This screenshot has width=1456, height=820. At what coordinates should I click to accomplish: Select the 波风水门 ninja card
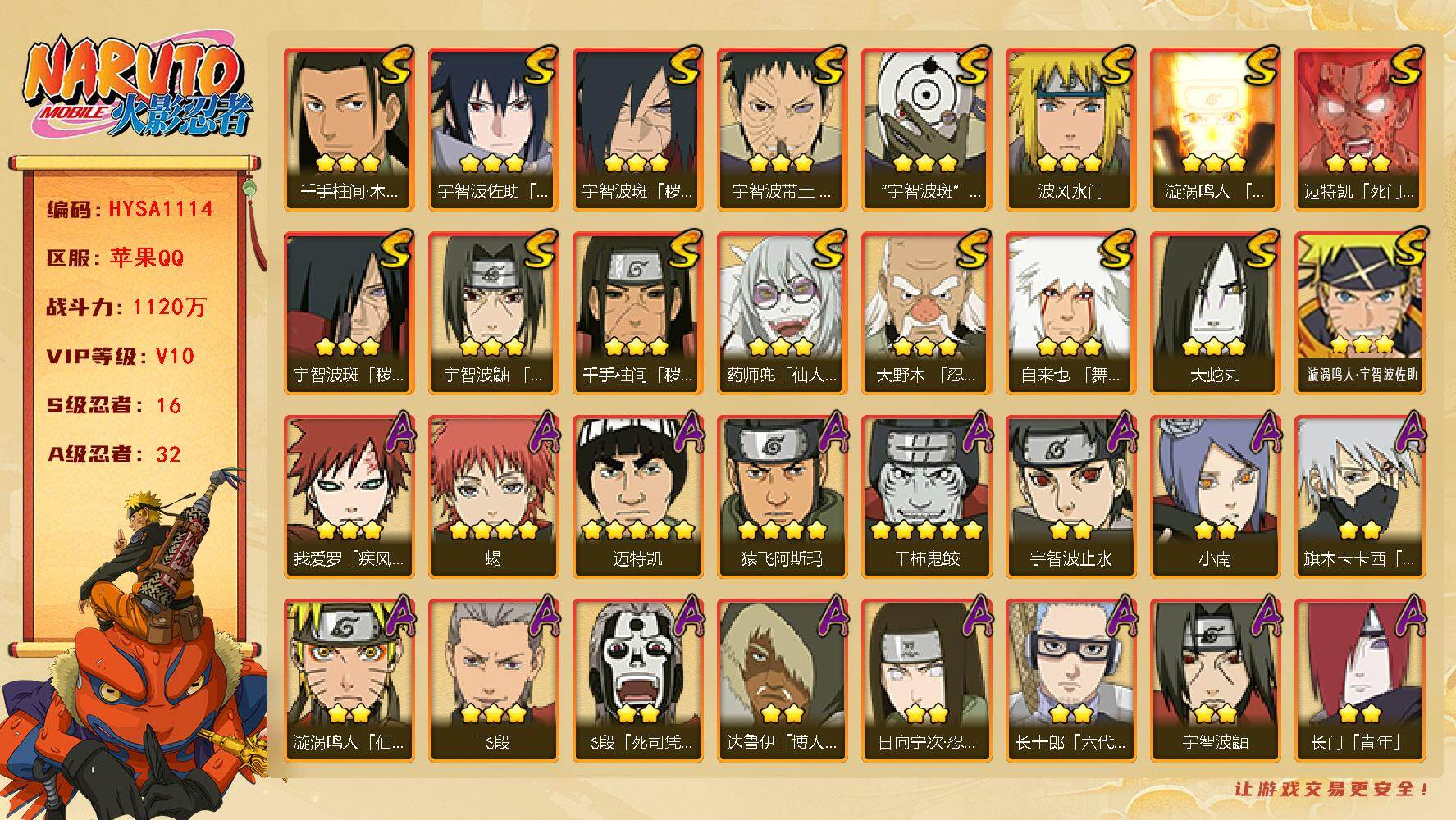[1070, 129]
